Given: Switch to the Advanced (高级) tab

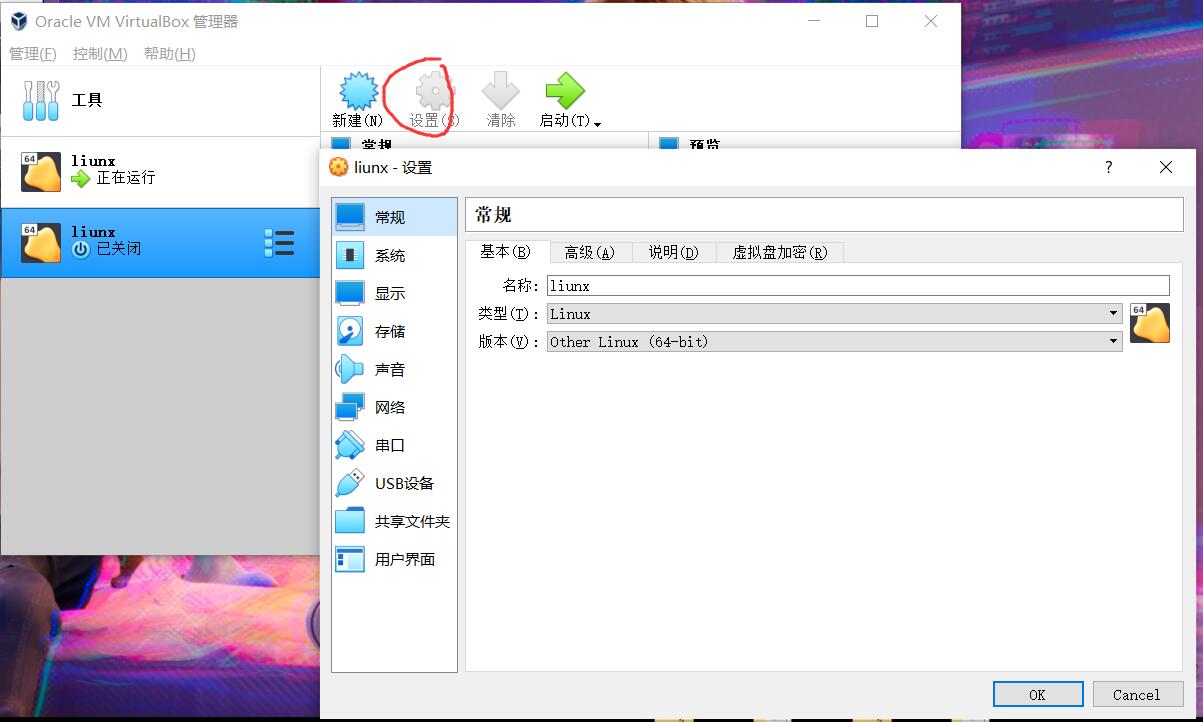Looking at the screenshot, I should click(591, 253).
